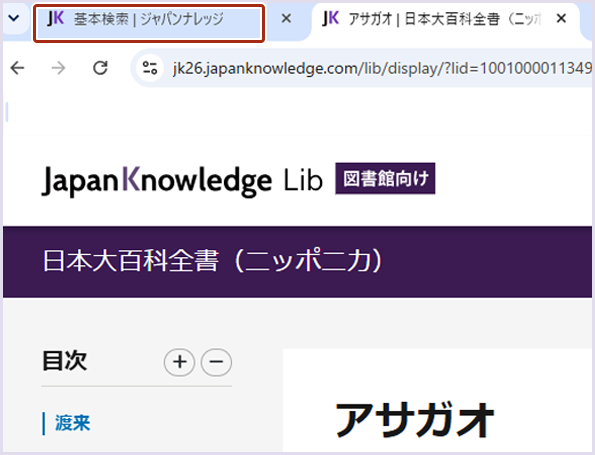This screenshot has width=595, height=455.
Task: Reload the page with the refresh icon
Action: [101, 68]
